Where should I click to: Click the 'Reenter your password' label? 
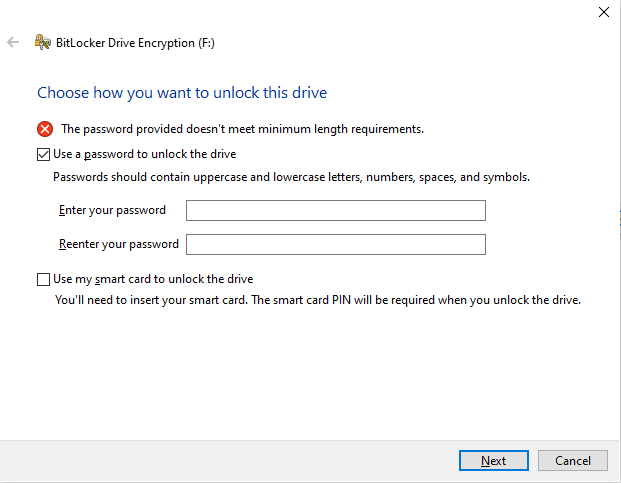tap(119, 244)
